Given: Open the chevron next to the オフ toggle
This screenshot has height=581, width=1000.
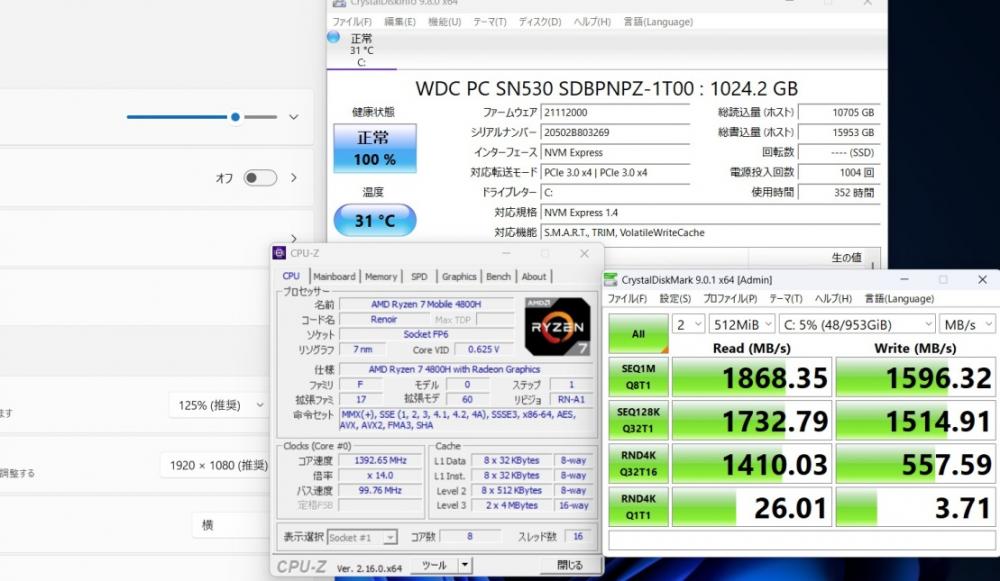Looking at the screenshot, I should [294, 178].
